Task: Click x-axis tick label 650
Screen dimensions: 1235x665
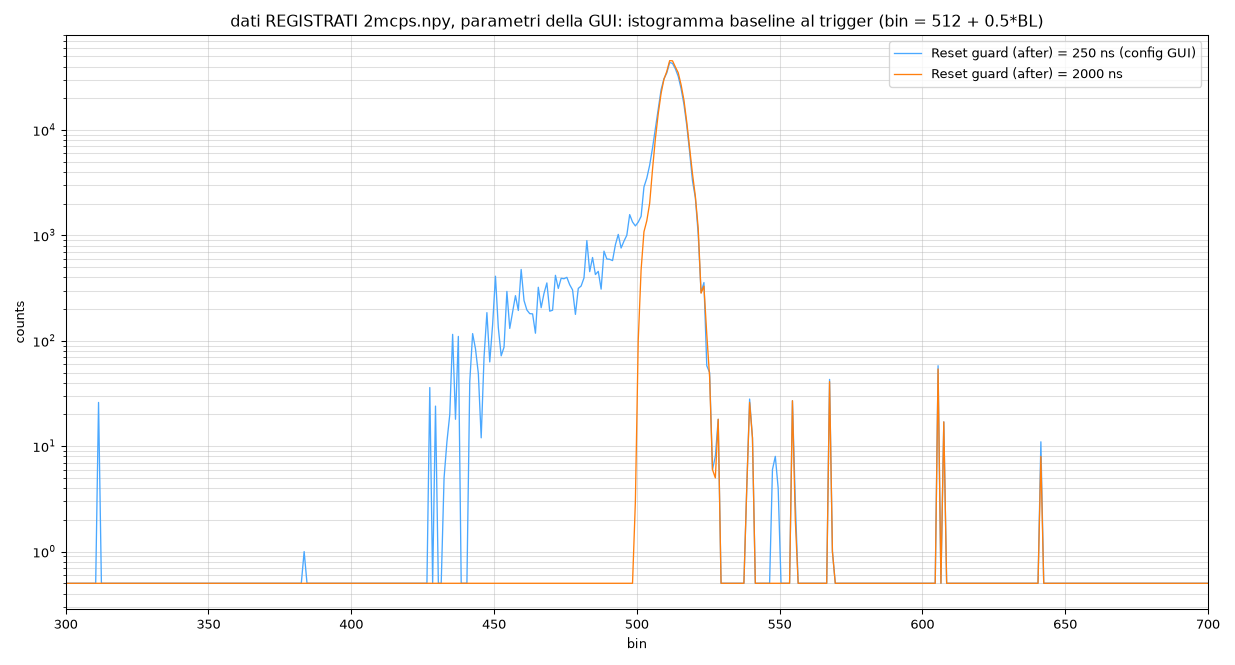Action: (1065, 625)
